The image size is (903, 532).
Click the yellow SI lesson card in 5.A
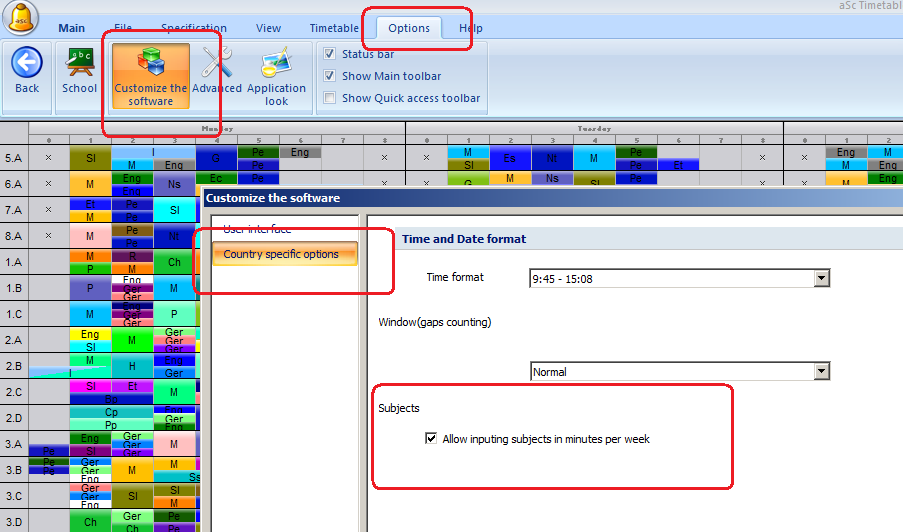[x=90, y=158]
